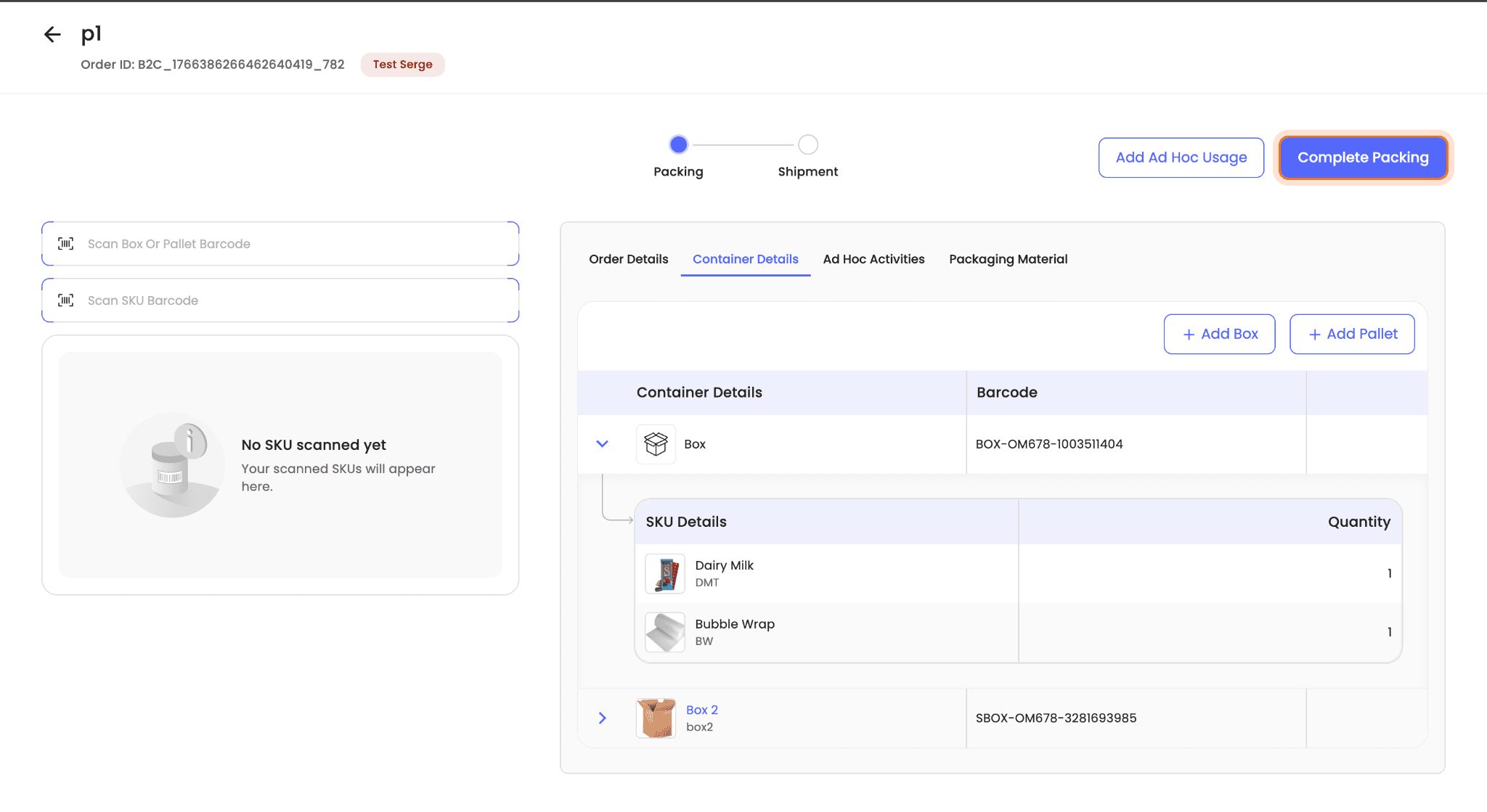Click the No SKU scanned illustration

click(172, 465)
